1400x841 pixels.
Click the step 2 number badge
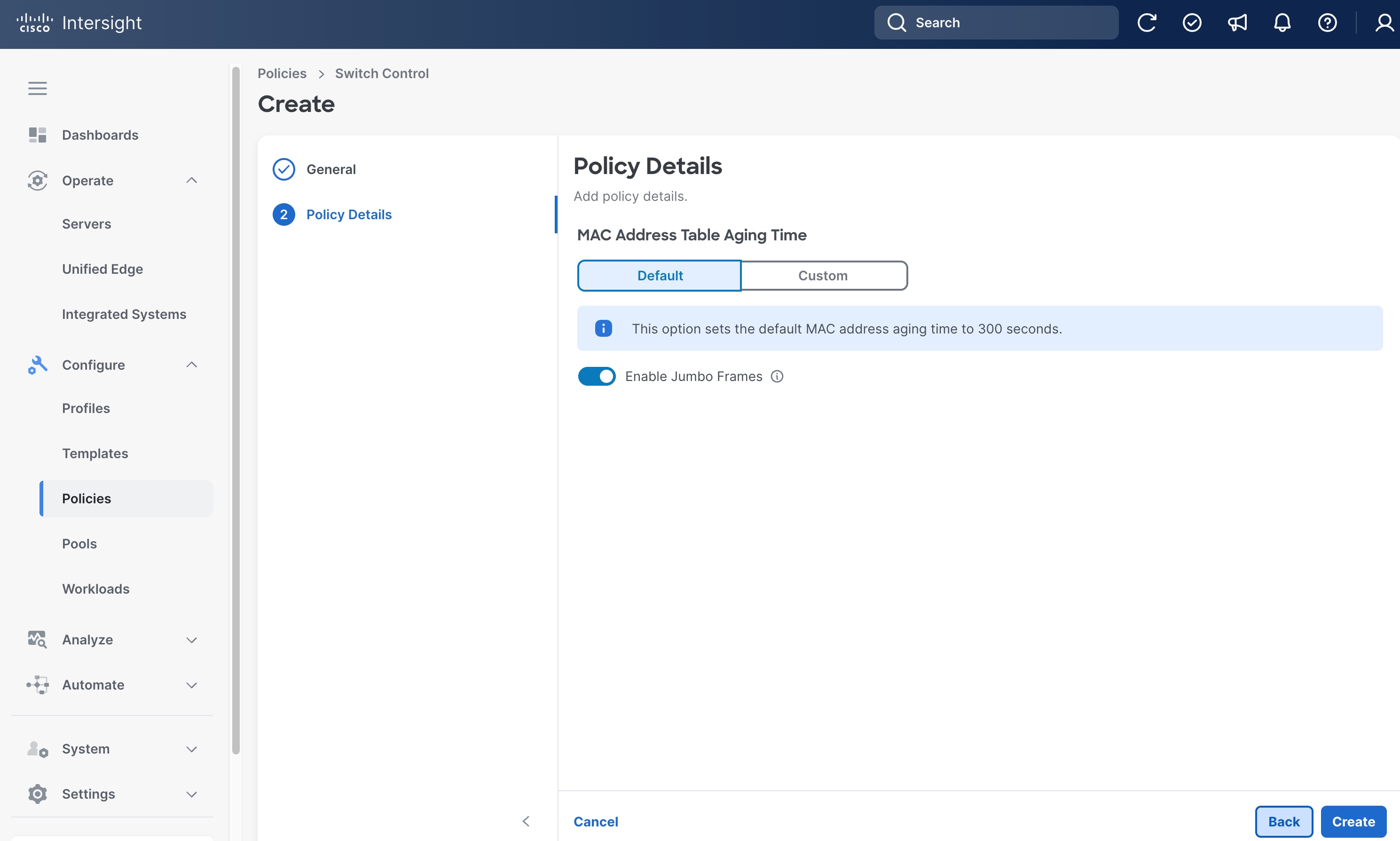point(284,214)
